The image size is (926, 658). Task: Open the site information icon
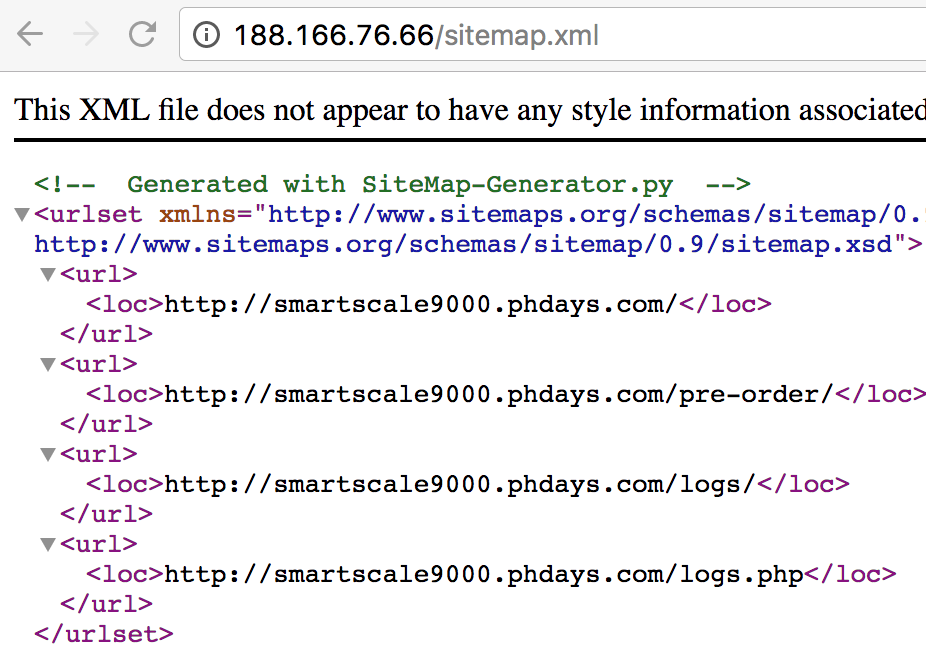(x=206, y=36)
